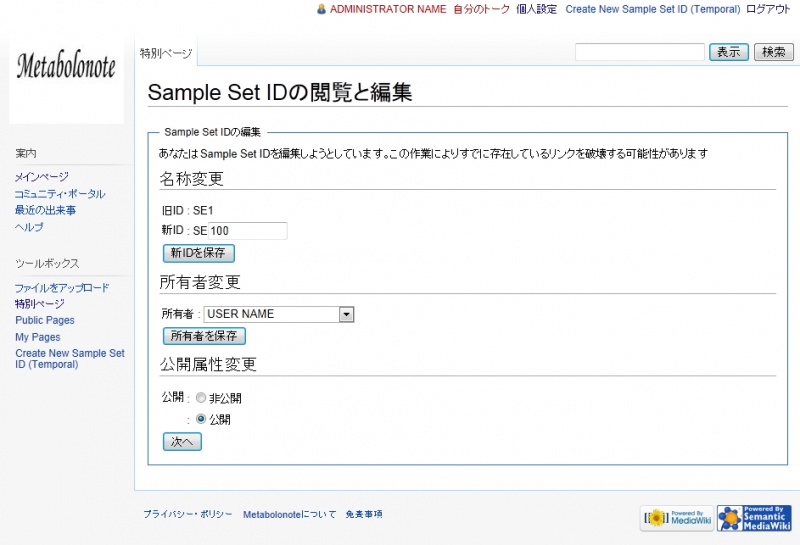Click the search input box
800x545 pixels.
[639, 52]
